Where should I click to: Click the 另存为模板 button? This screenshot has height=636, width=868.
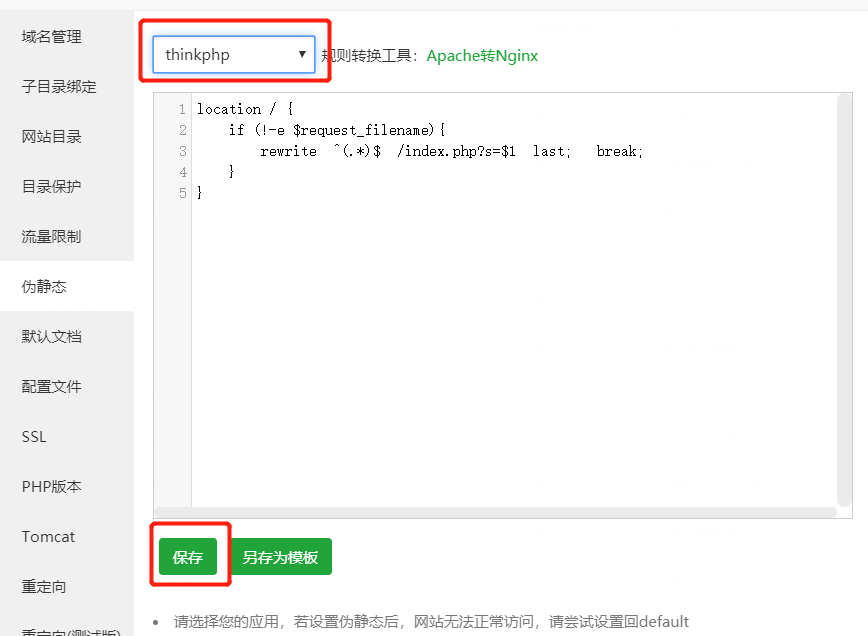[281, 557]
